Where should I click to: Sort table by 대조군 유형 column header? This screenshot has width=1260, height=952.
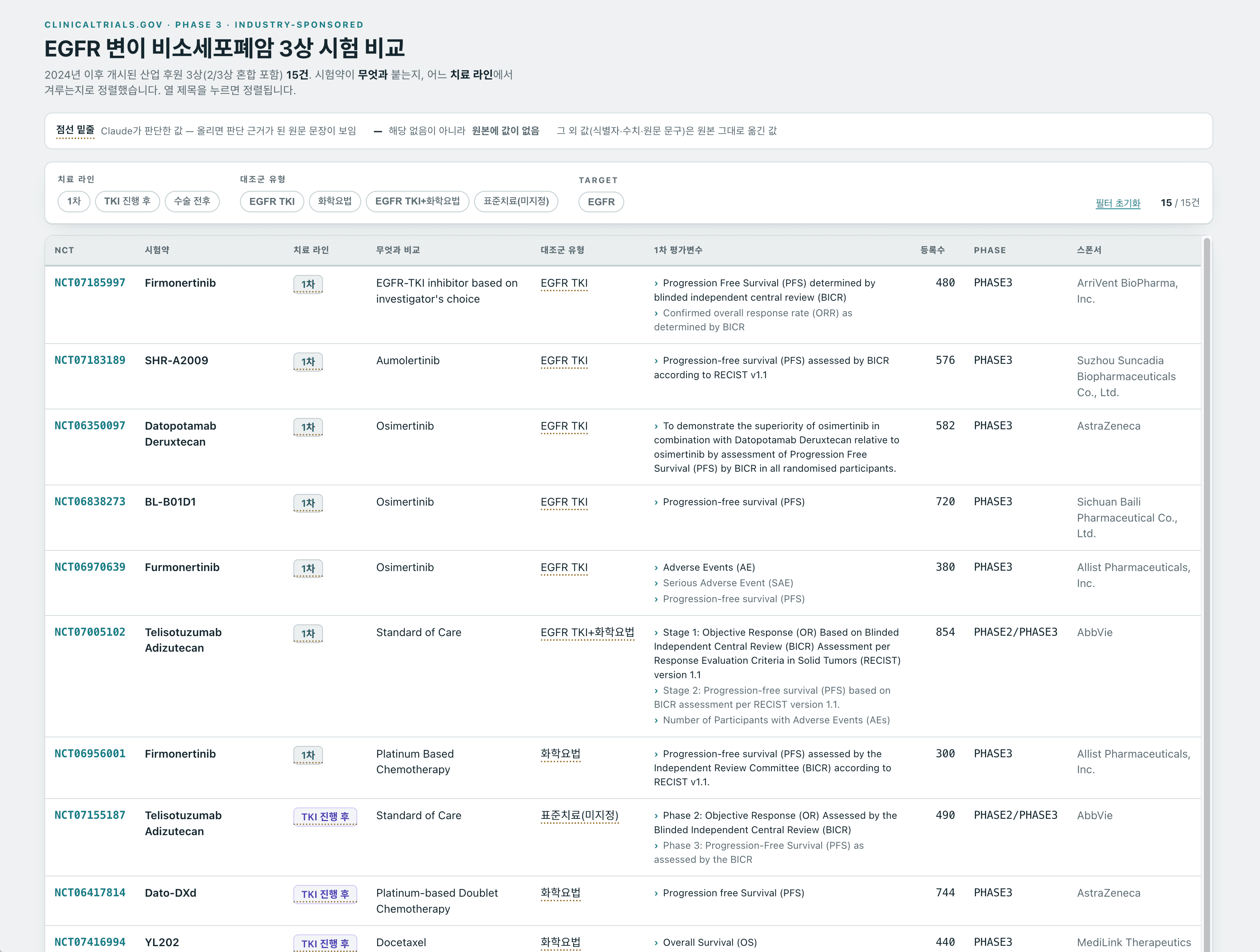pos(562,250)
